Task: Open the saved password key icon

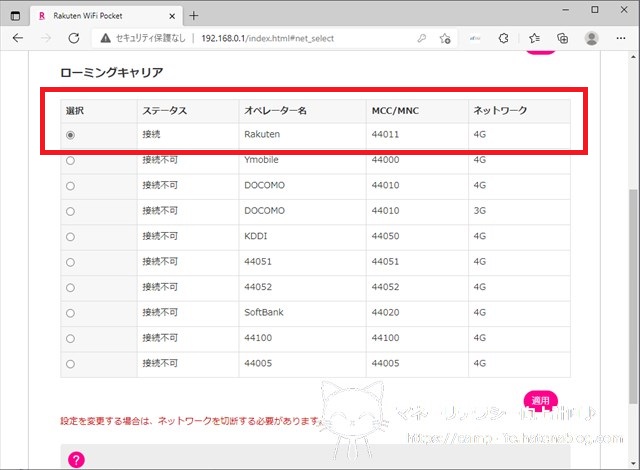Action: 422,38
